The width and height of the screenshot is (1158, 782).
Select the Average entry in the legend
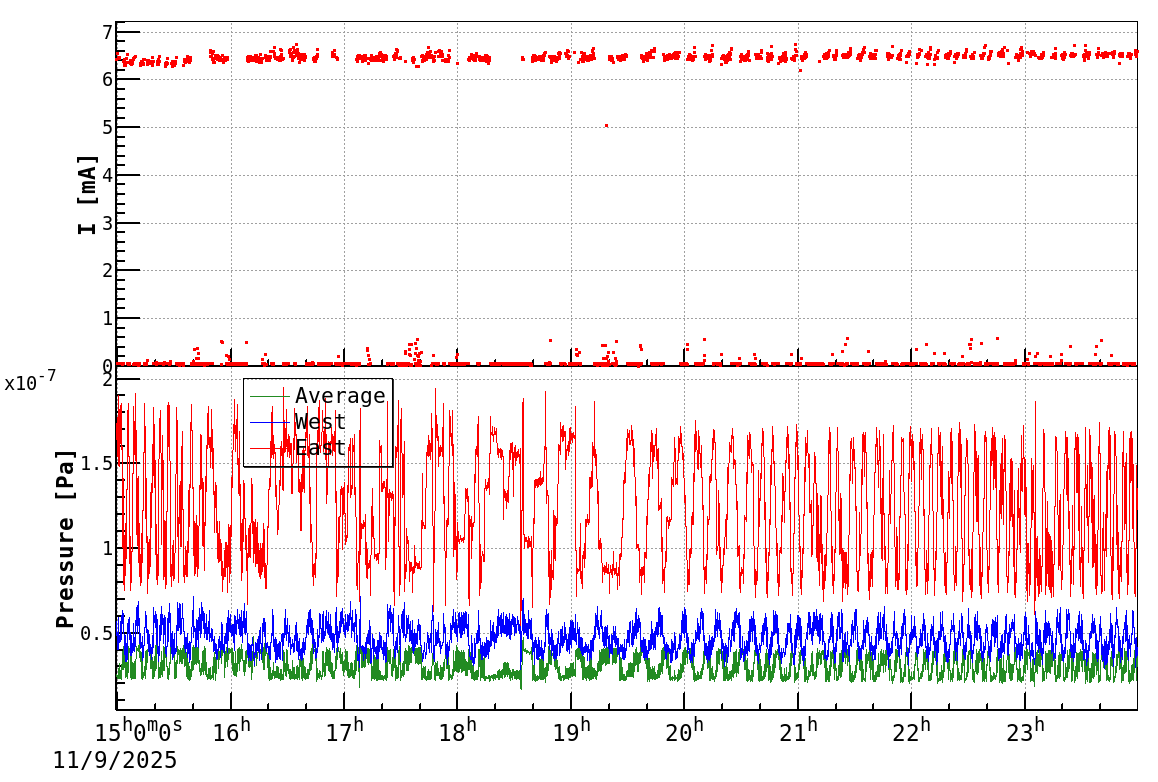(x=342, y=396)
